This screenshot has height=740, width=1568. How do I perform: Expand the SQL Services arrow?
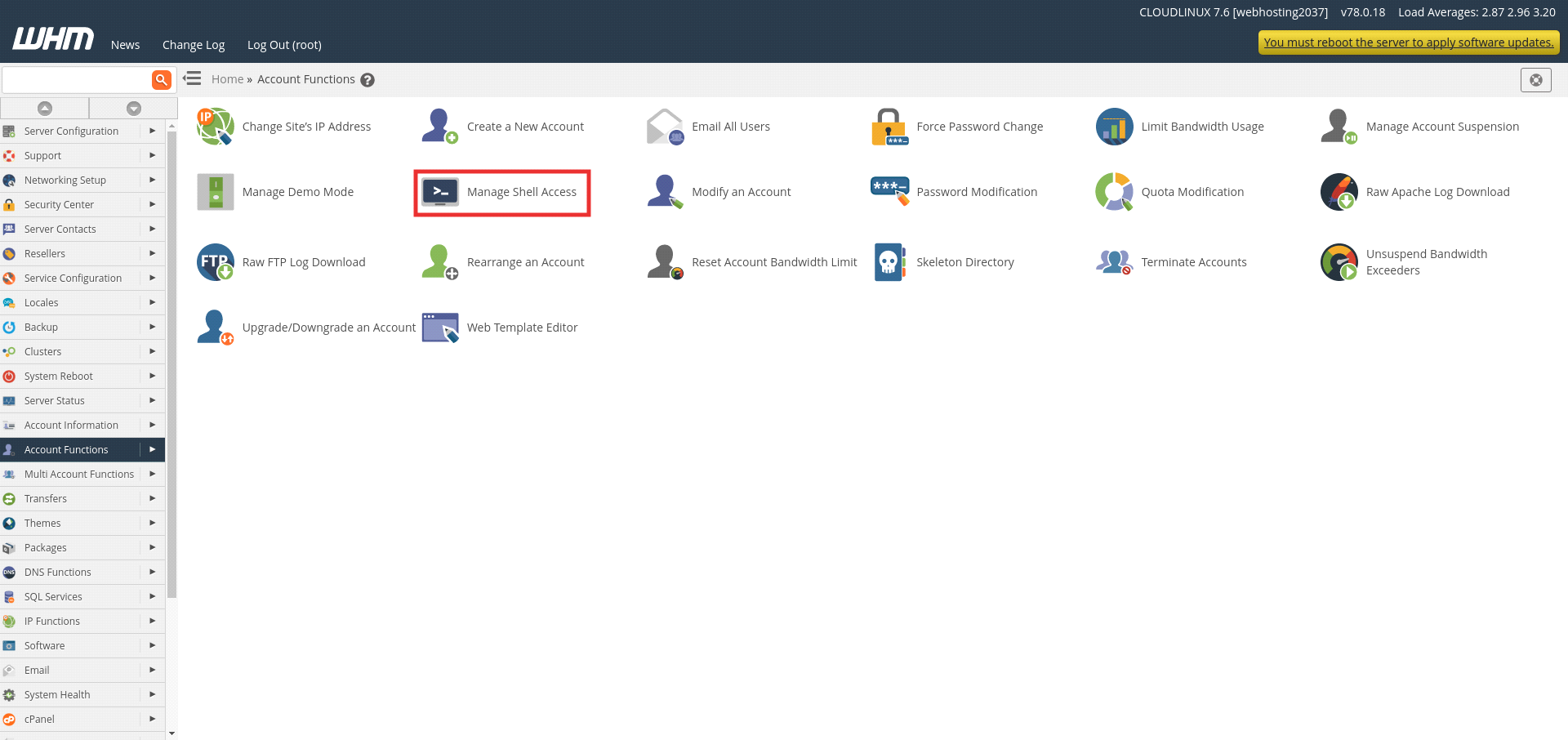[152, 596]
